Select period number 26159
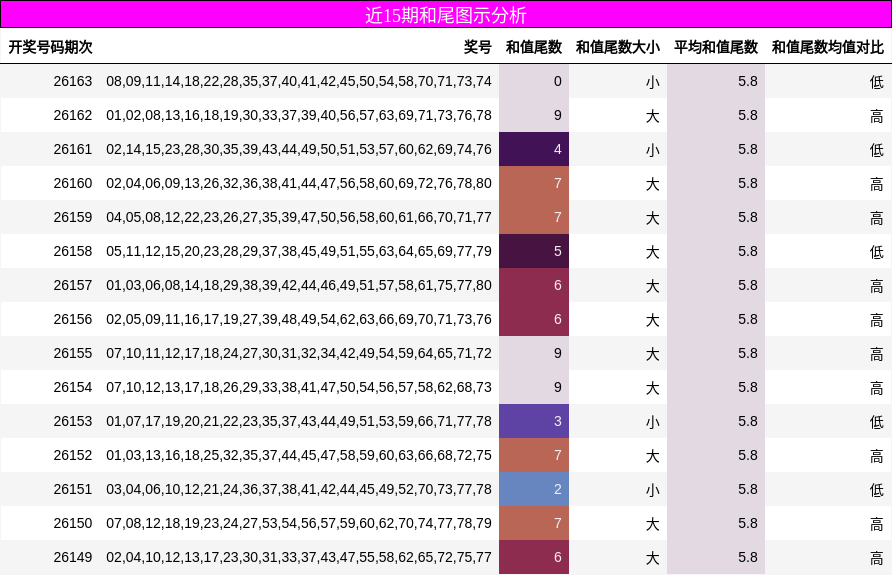Image resolution: width=892 pixels, height=575 pixels. 73,217
